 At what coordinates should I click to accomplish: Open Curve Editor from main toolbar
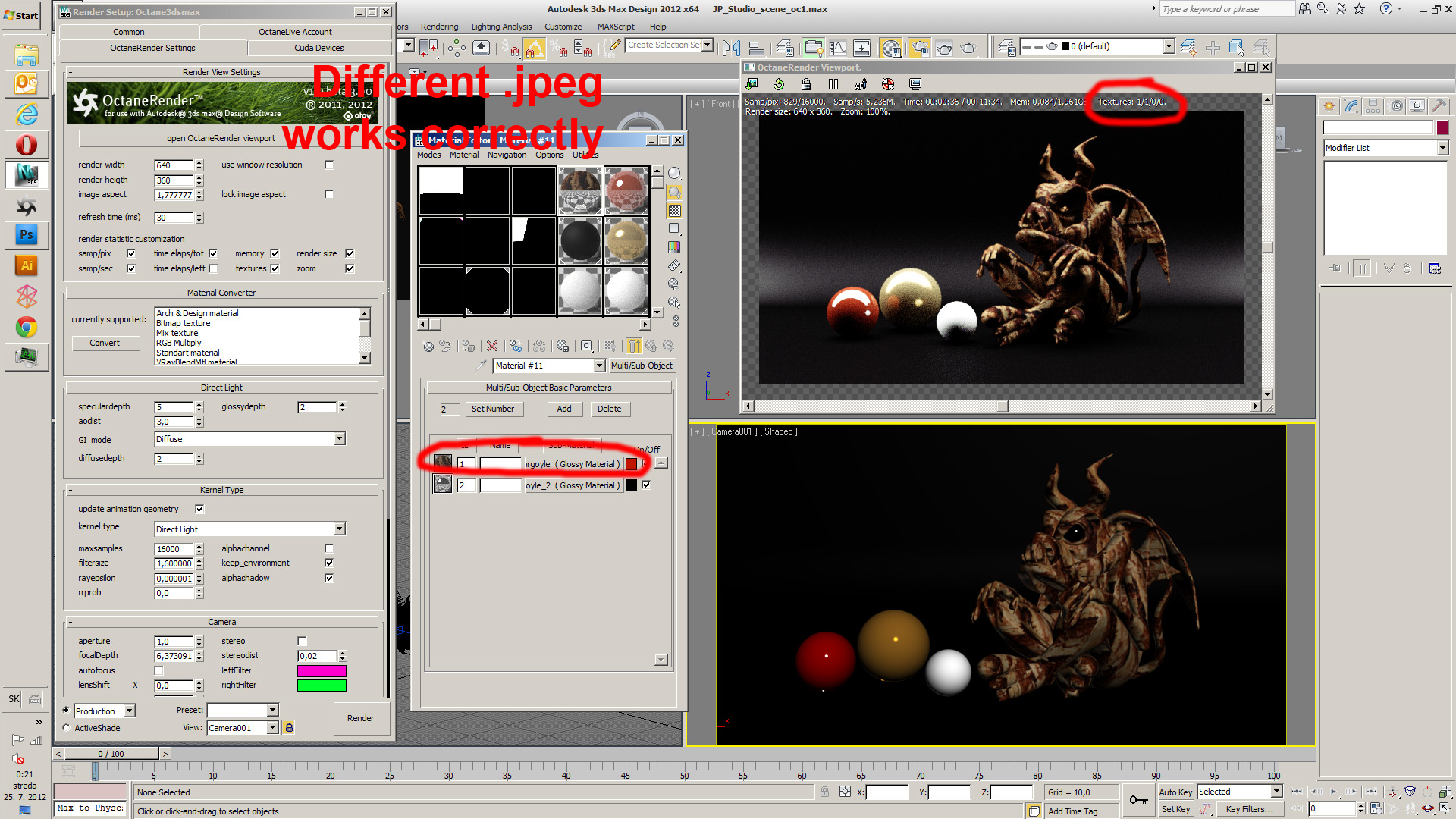838,48
